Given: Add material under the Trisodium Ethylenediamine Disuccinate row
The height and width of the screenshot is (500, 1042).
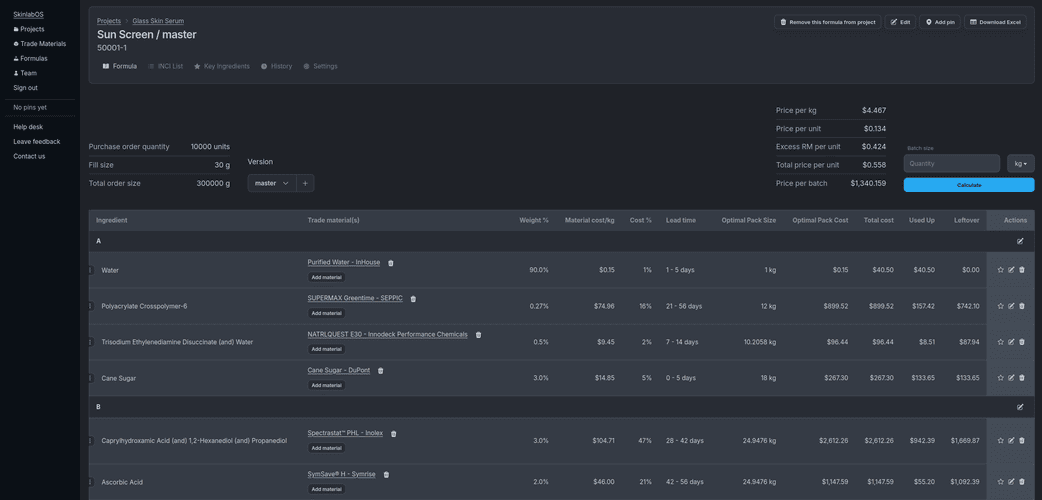Looking at the screenshot, I should (x=326, y=349).
